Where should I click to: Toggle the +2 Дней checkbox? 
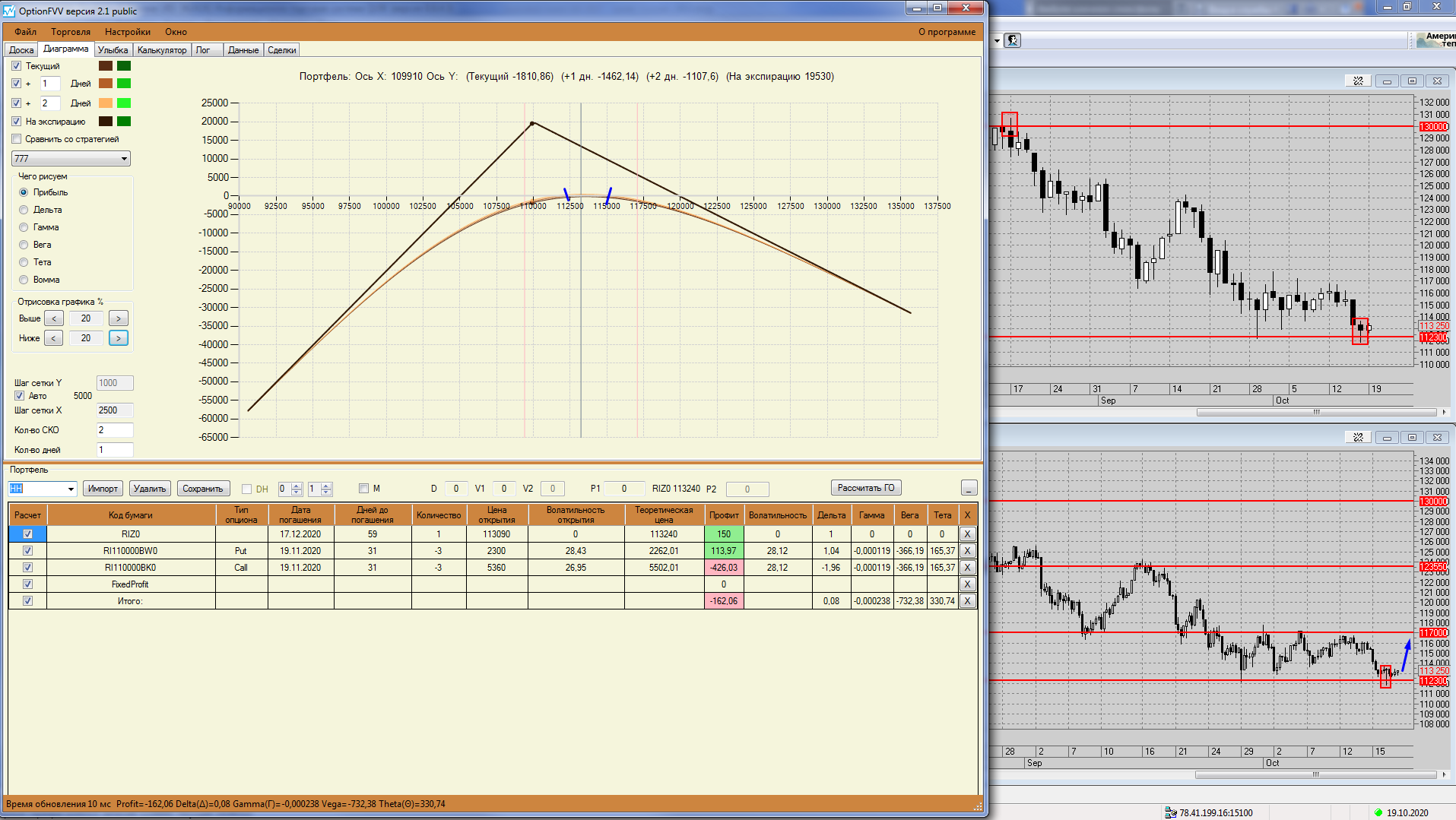click(17, 103)
